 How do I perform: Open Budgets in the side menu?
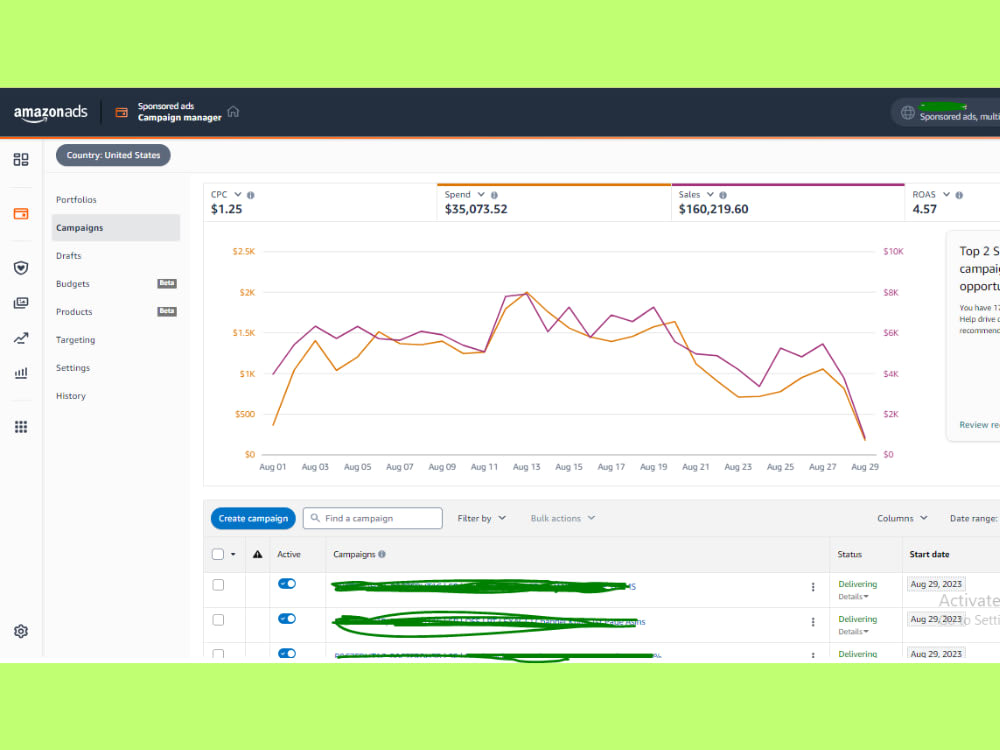coord(73,284)
